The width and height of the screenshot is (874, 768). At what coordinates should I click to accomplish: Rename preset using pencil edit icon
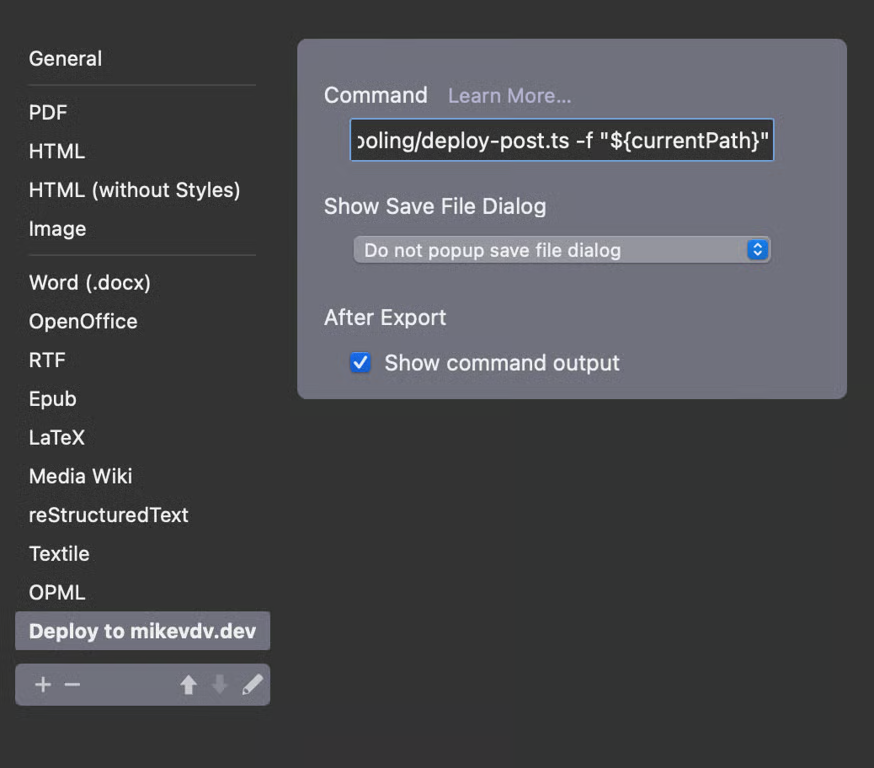click(x=252, y=684)
